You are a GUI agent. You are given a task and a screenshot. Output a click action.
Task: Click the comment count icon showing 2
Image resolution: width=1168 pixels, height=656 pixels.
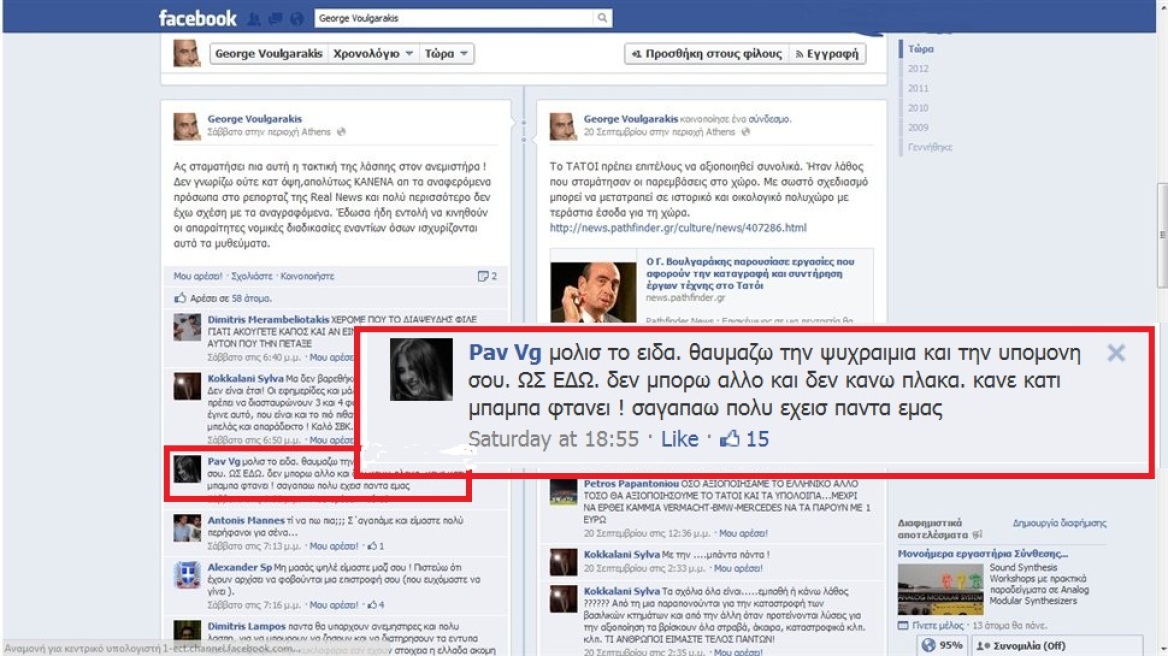pyautogui.click(x=486, y=276)
